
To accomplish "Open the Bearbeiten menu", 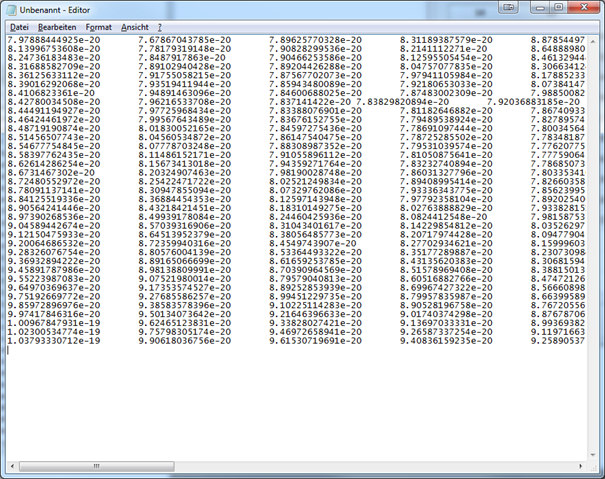I will point(57,26).
